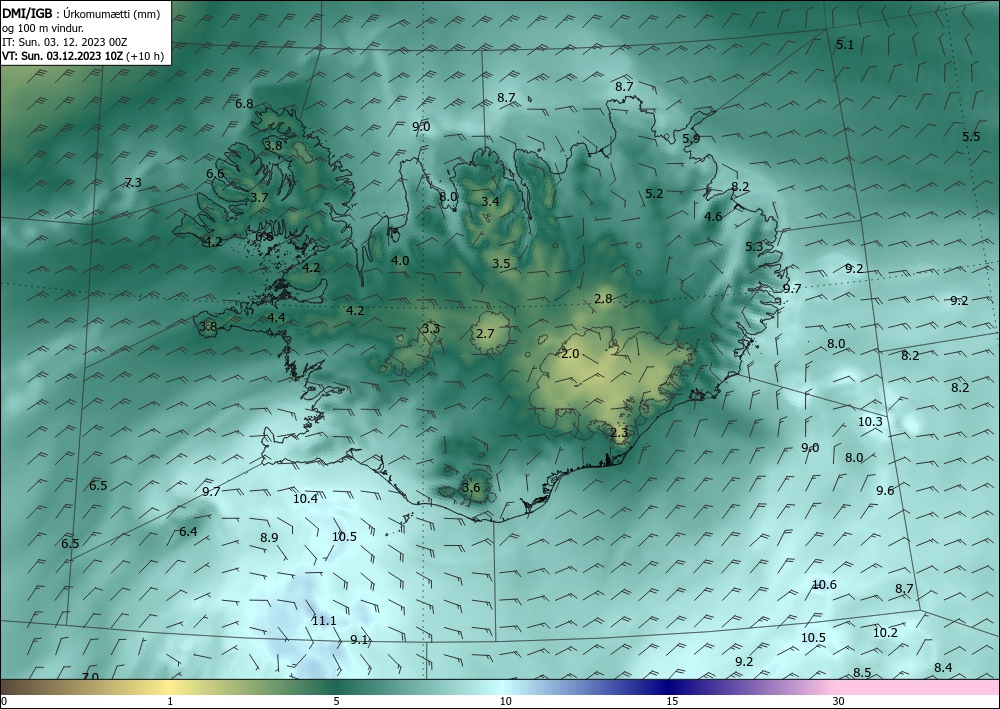
Task: Click the 2.7 value on the glacier
Action: pyautogui.click(x=485, y=333)
